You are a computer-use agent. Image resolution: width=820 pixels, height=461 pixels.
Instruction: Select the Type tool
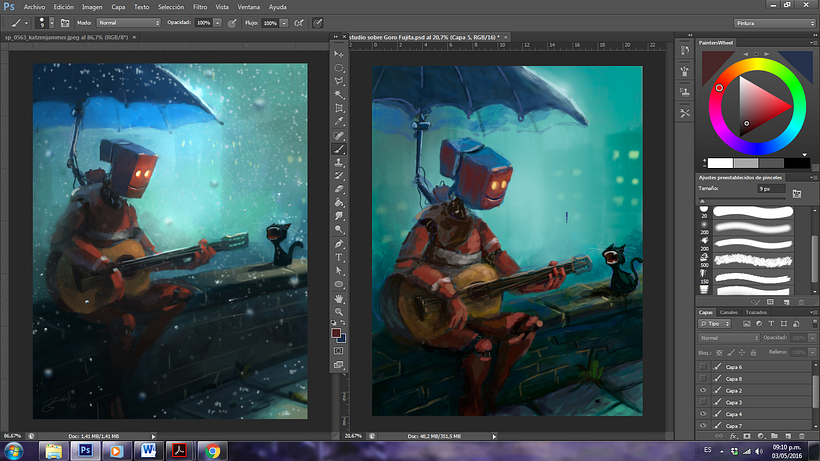click(339, 257)
